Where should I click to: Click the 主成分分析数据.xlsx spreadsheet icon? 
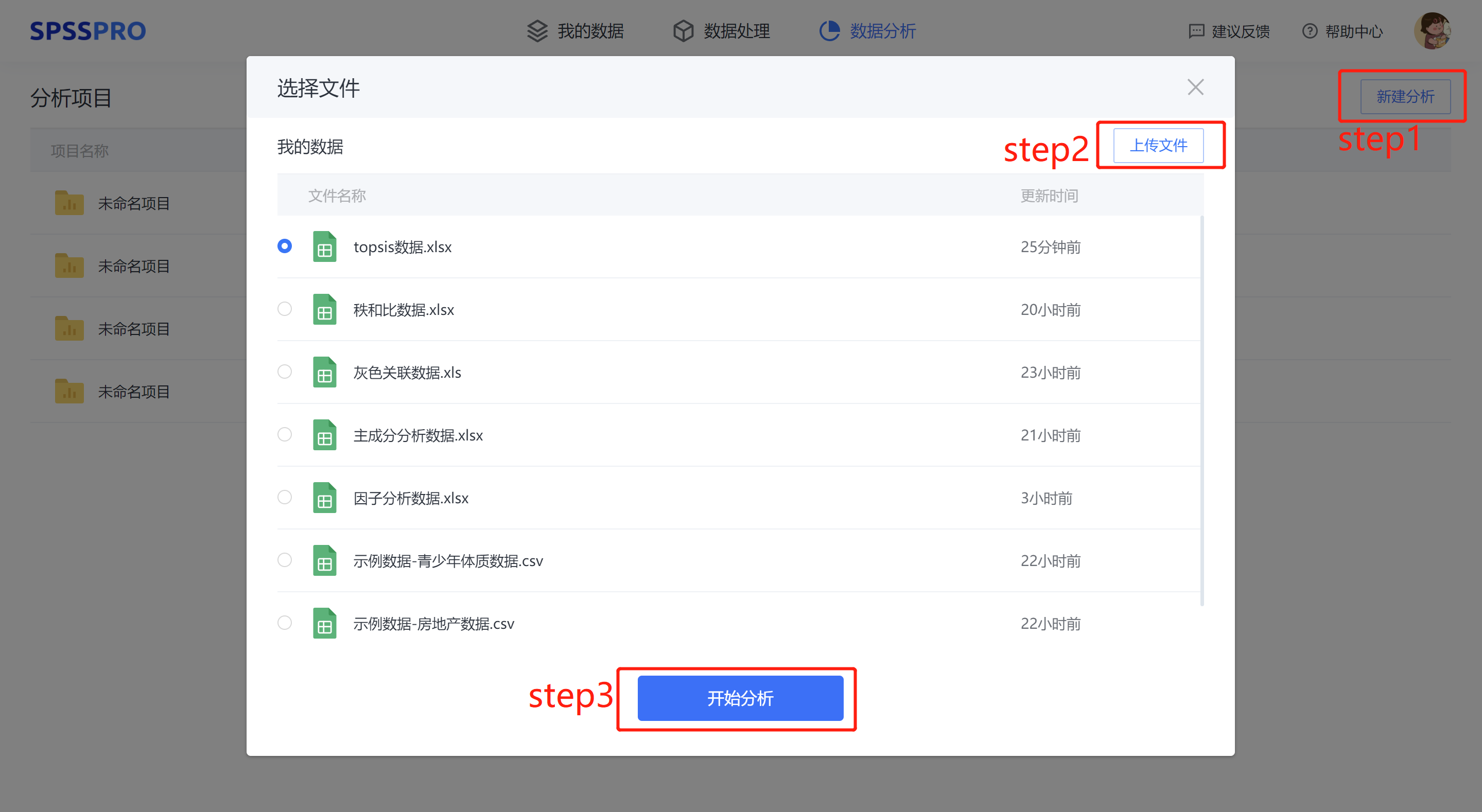point(324,435)
